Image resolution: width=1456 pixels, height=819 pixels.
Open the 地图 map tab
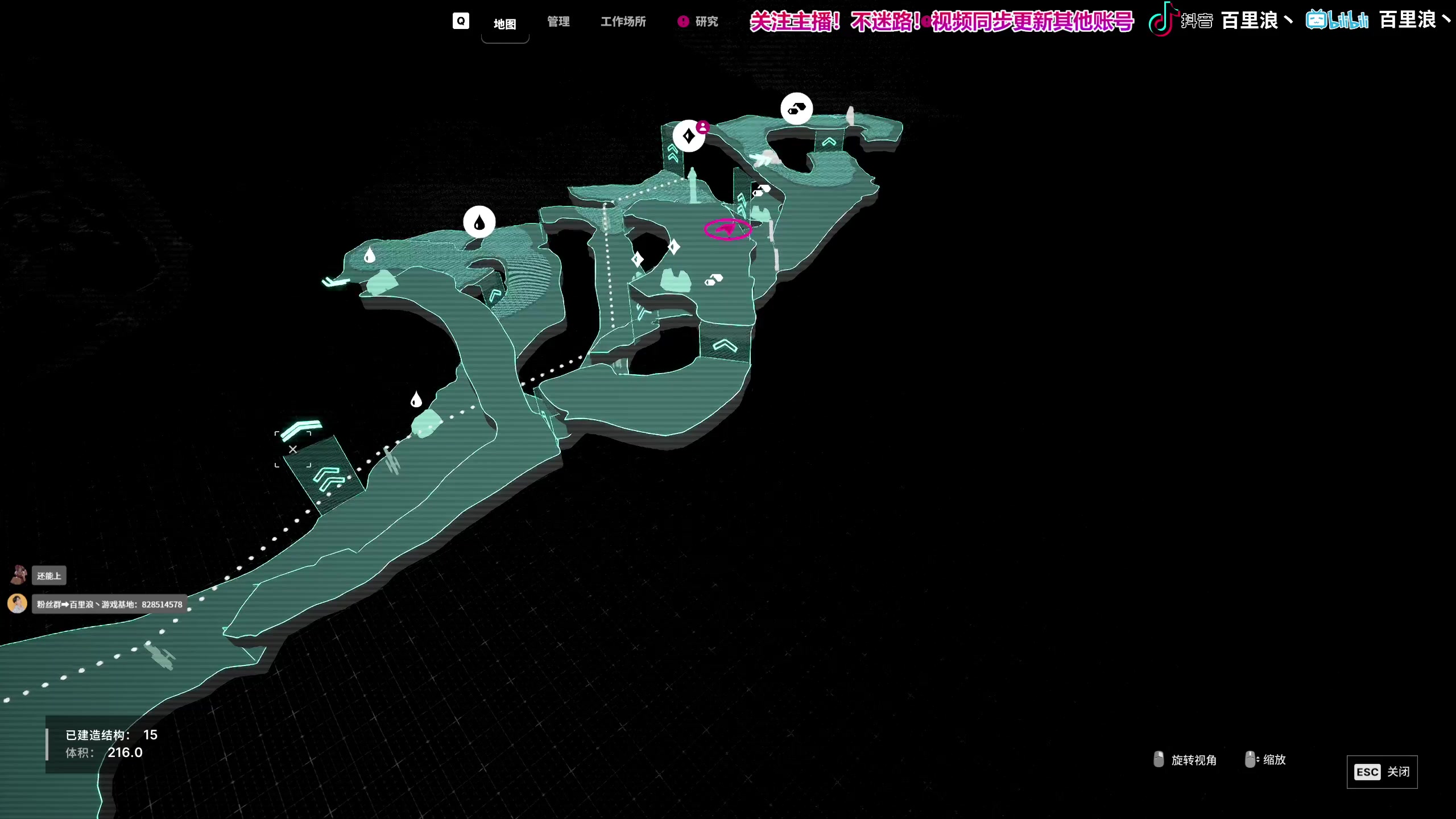[x=504, y=23]
